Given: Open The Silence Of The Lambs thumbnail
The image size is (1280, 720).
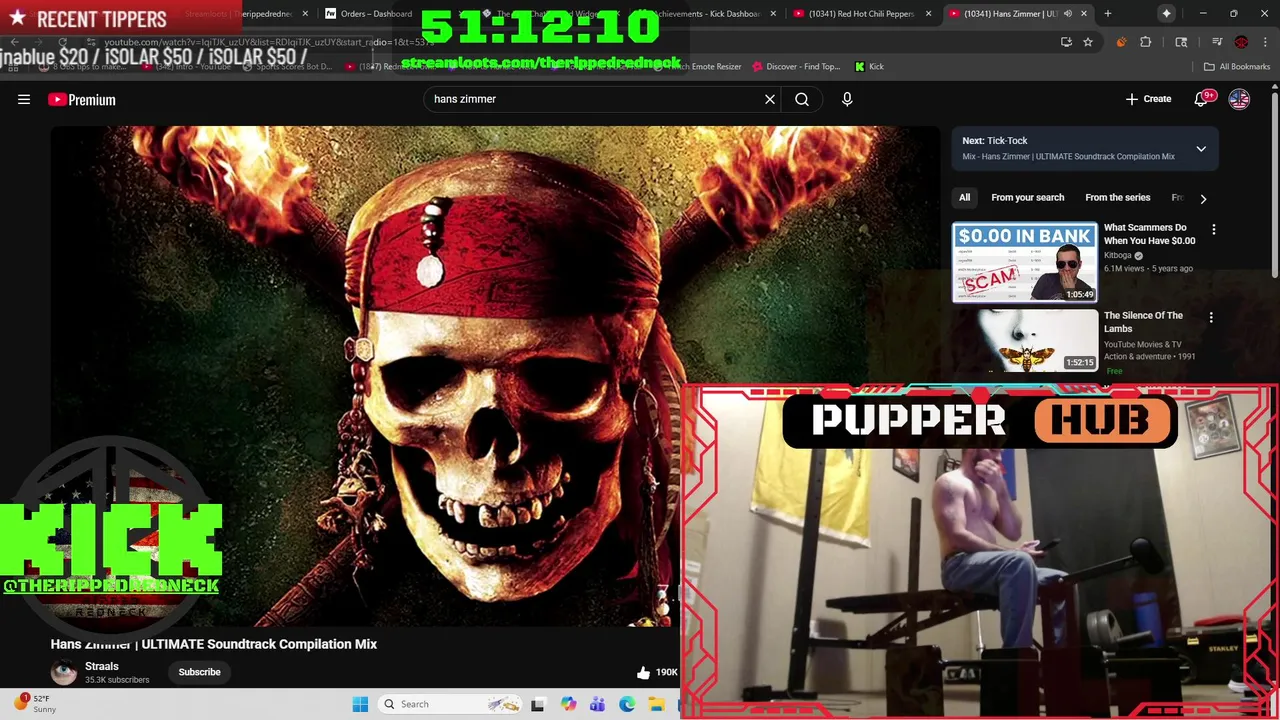Looking at the screenshot, I should [x=1024, y=341].
